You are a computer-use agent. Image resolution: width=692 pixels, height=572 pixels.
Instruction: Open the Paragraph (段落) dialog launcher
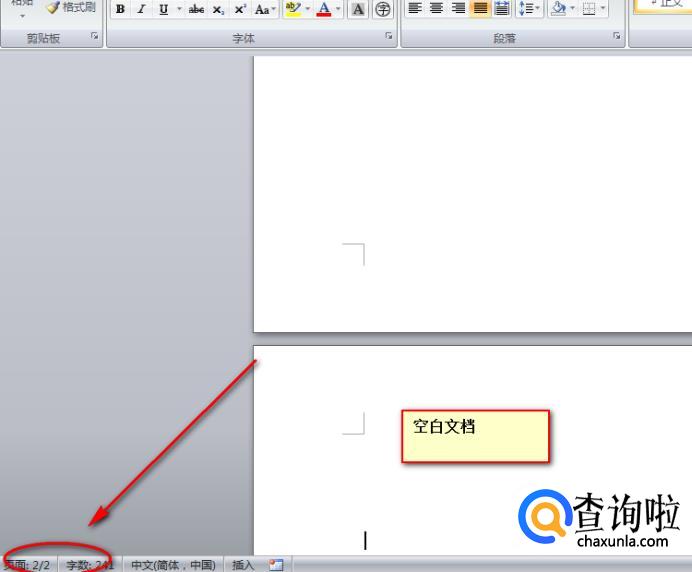point(617,36)
